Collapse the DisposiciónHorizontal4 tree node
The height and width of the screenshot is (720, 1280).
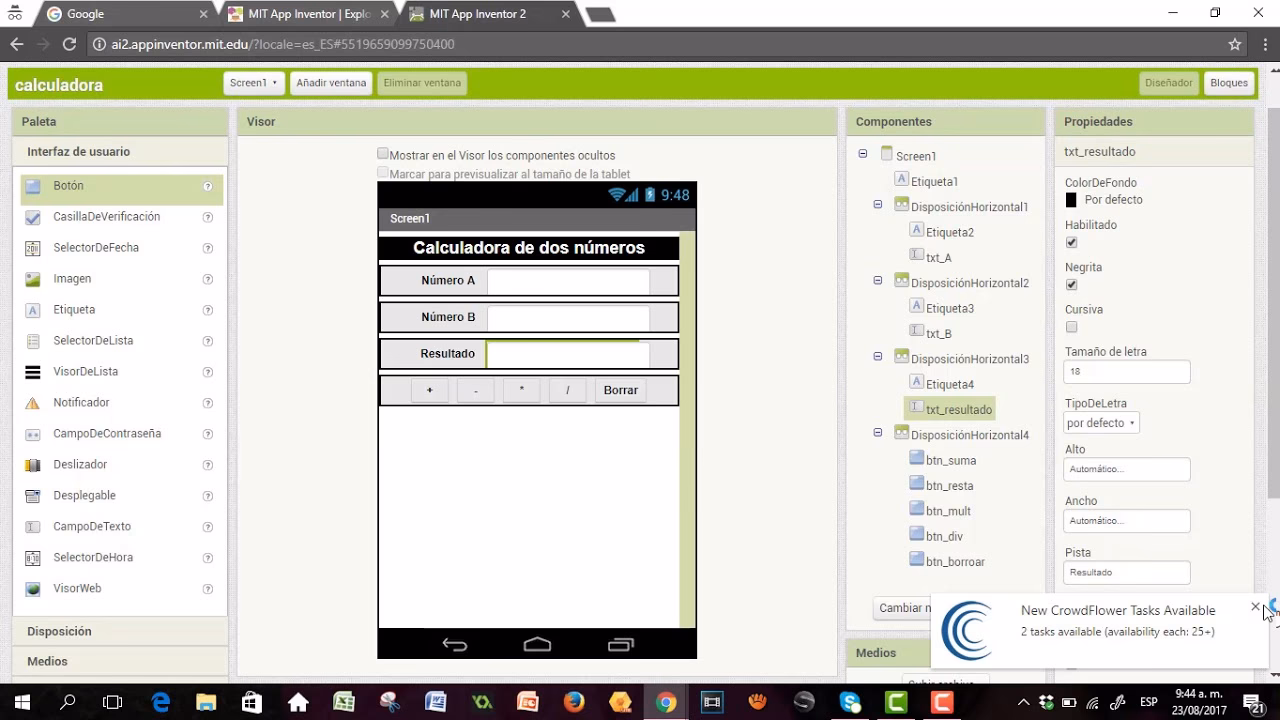(x=878, y=433)
